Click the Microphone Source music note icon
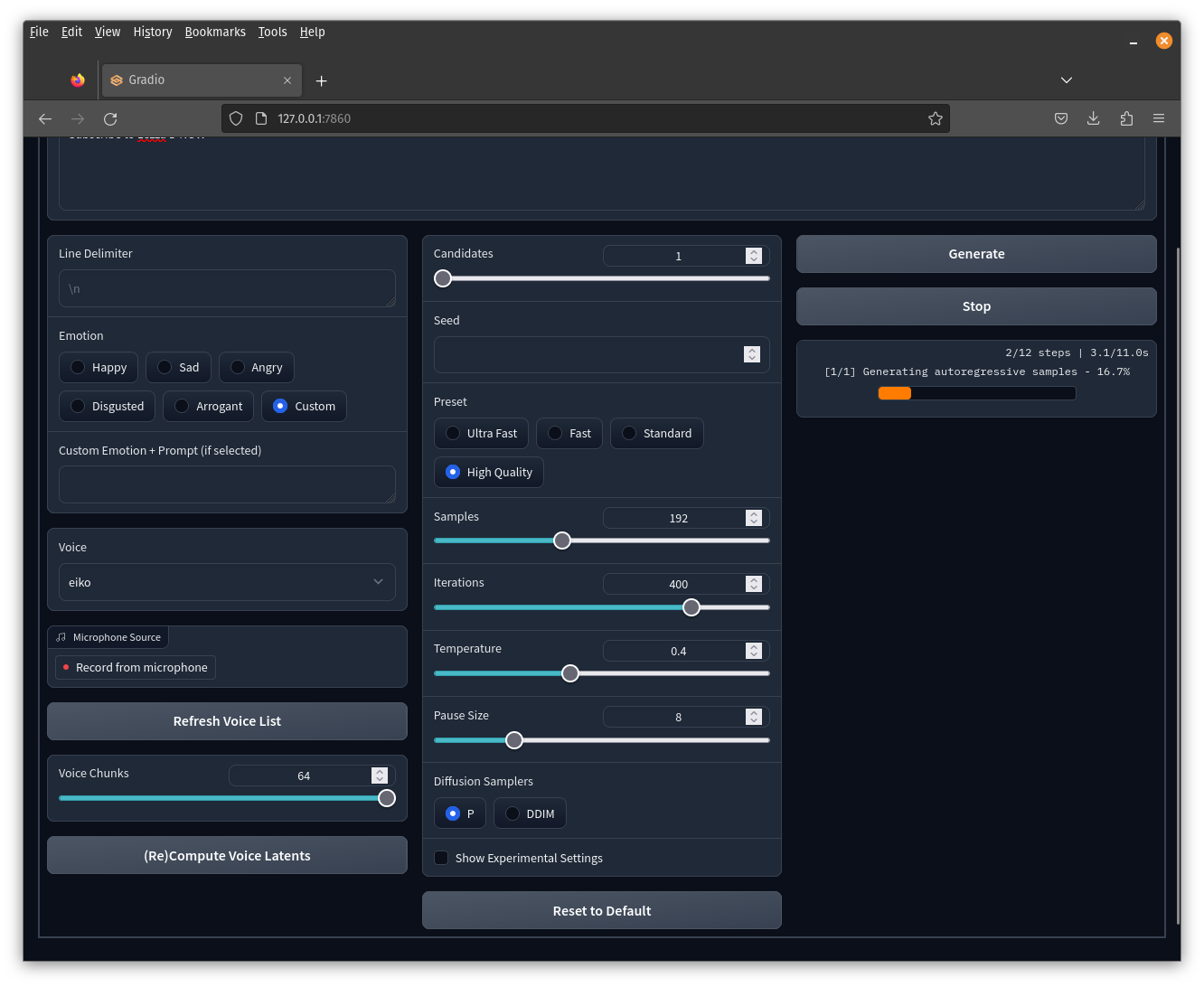 61,637
